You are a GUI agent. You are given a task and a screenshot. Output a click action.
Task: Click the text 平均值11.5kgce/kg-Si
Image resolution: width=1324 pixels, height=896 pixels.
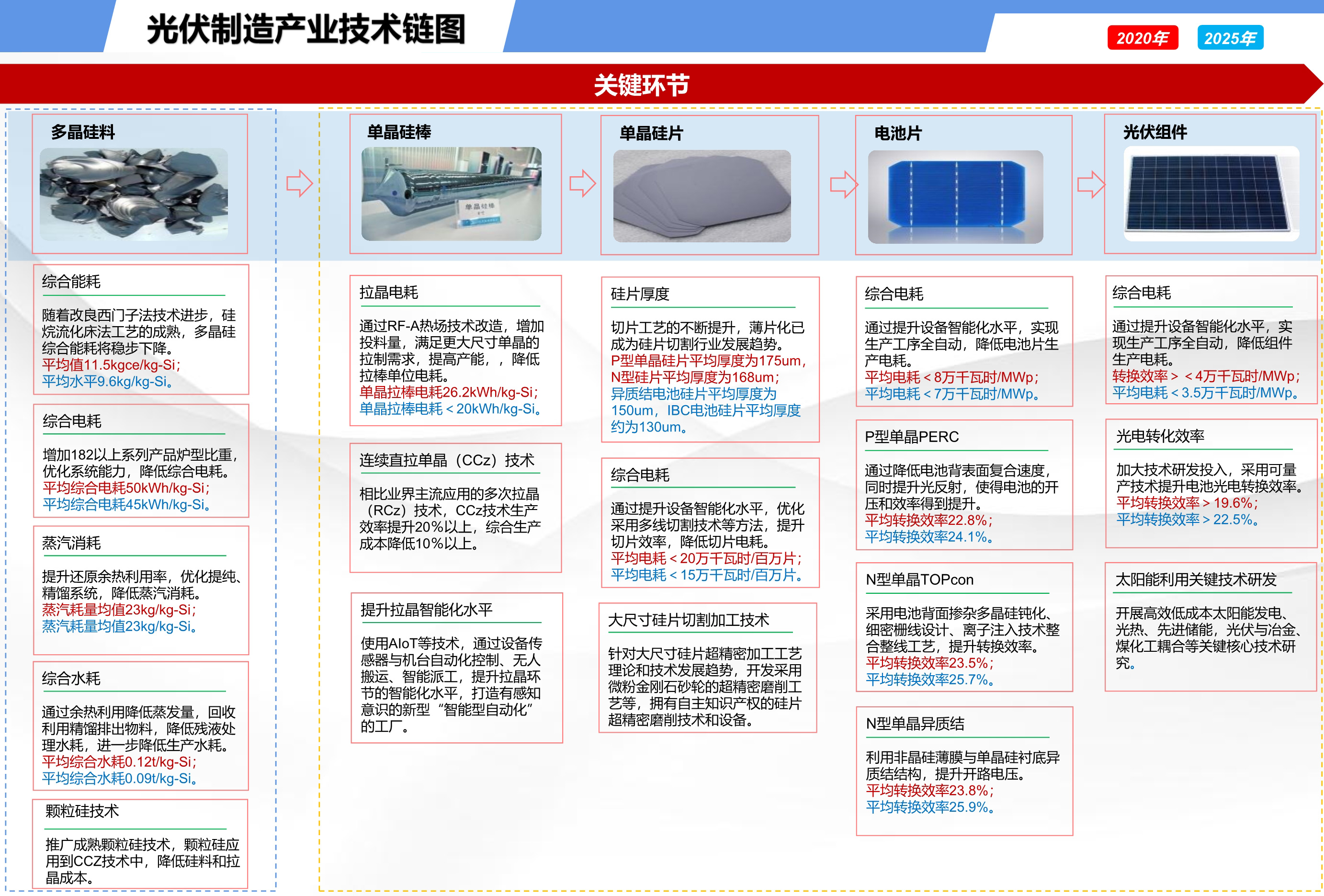[x=111, y=364]
